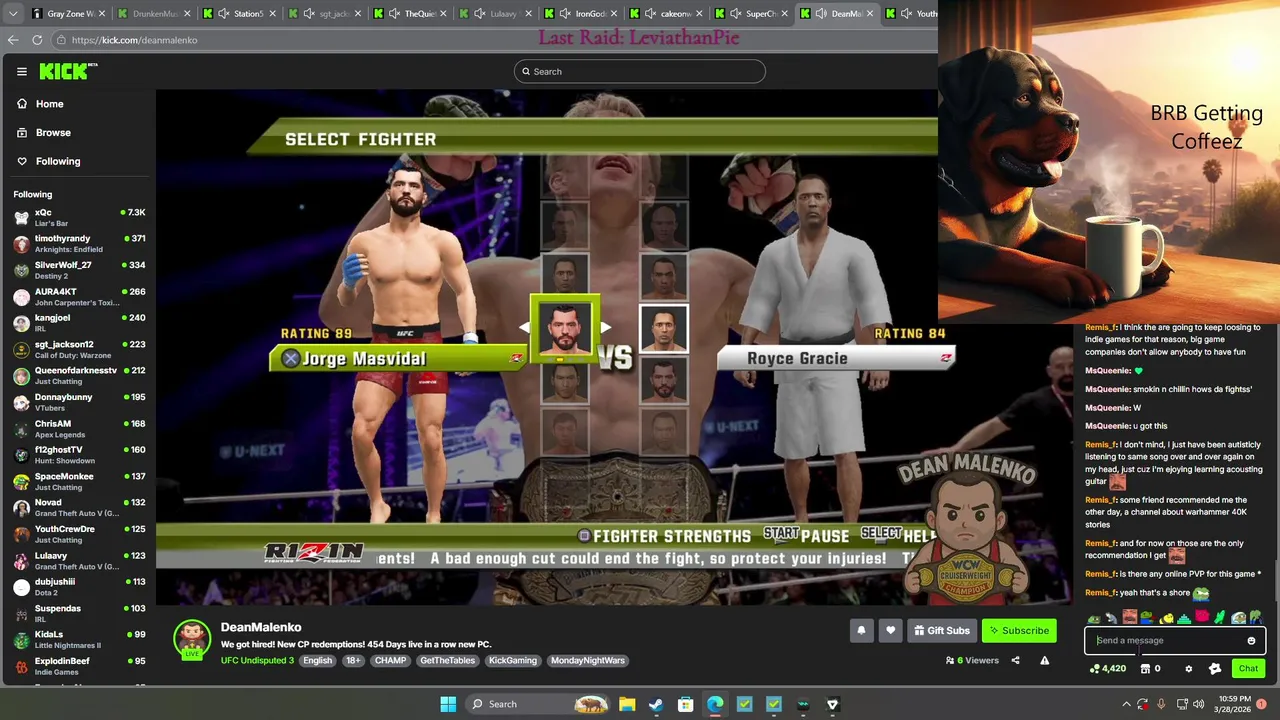Click the KickGaming tag

512,660
